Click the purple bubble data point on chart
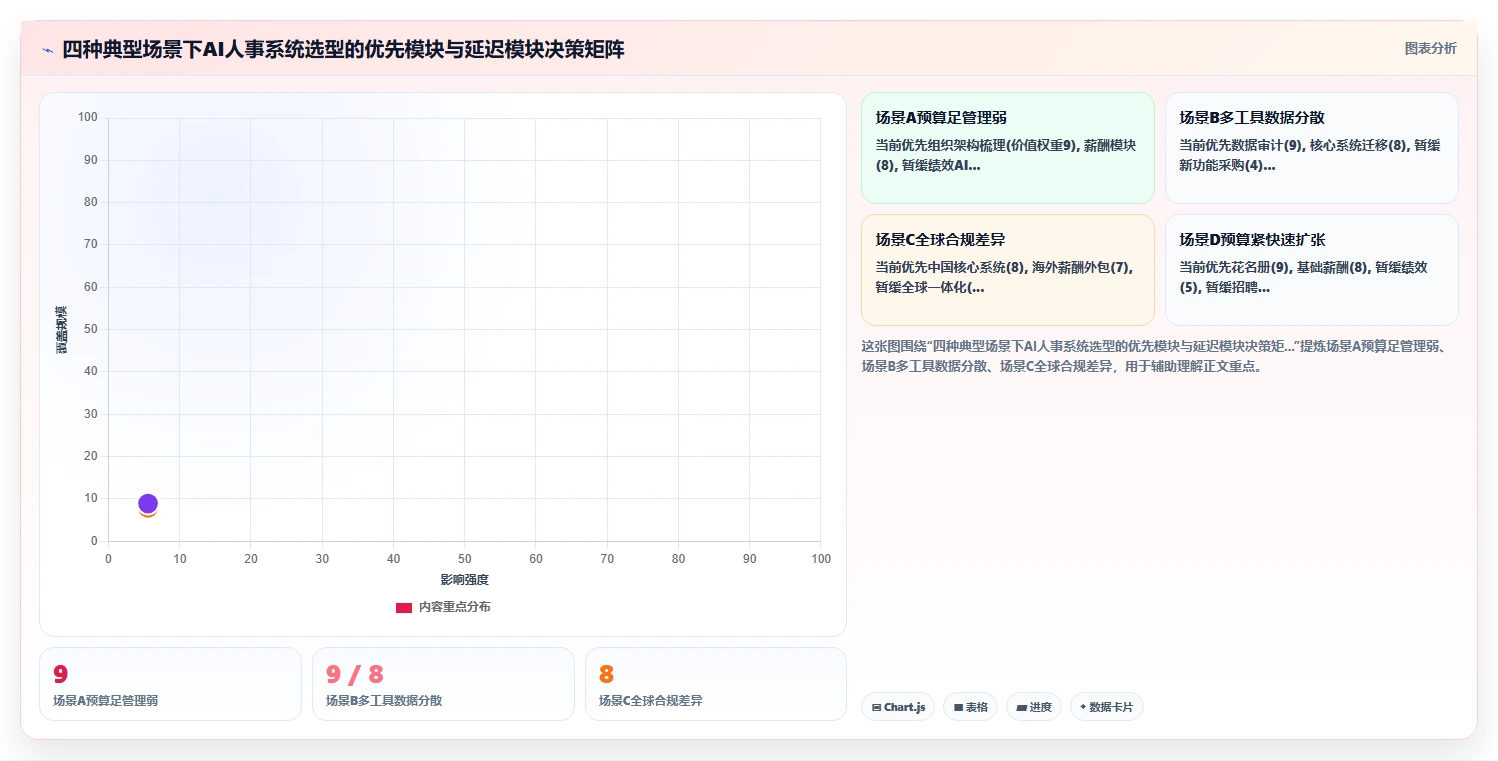This screenshot has height=761, width=1498. click(148, 503)
